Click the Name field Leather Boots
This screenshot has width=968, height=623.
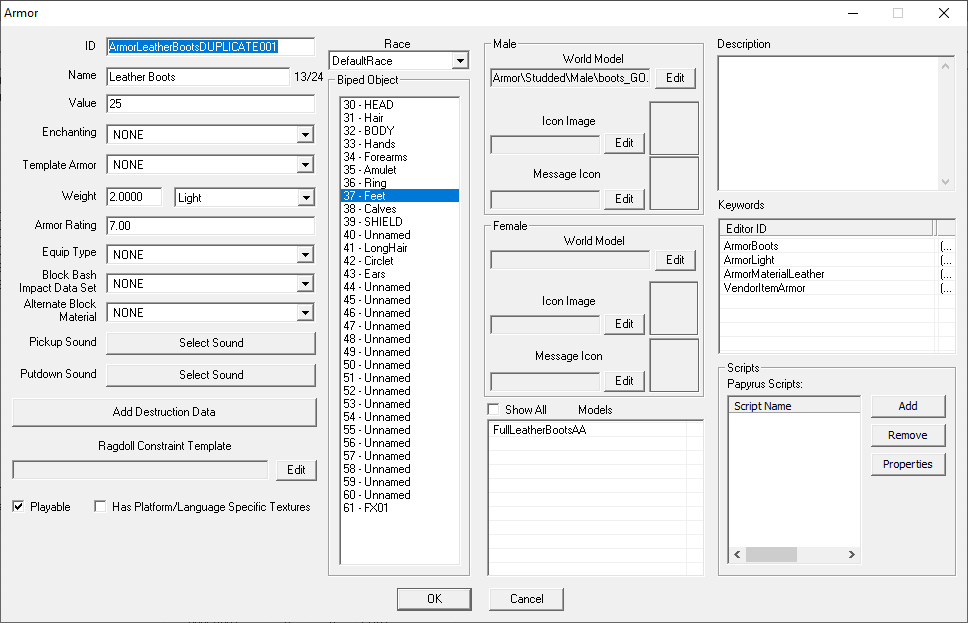[198, 77]
